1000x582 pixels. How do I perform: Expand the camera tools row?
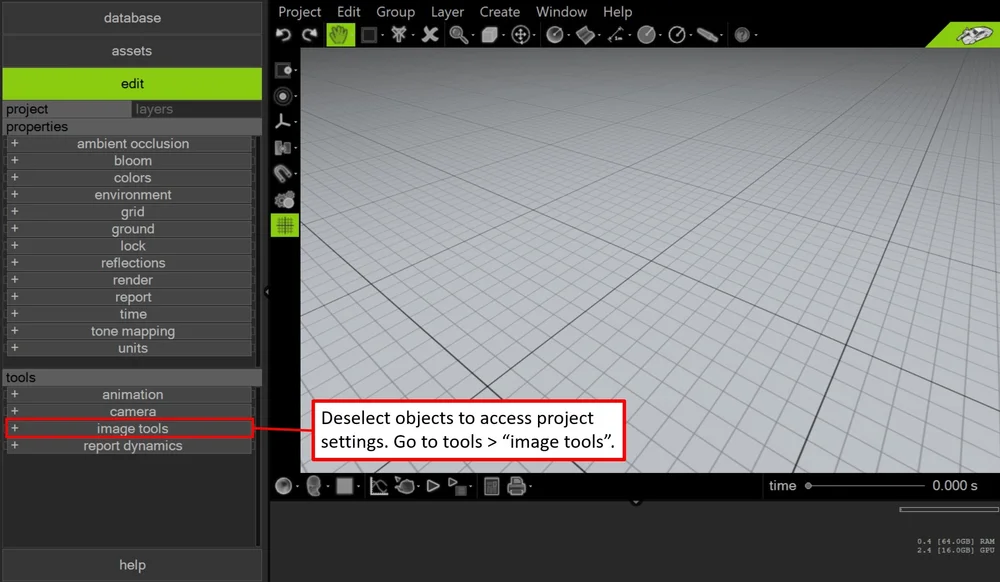tap(128, 412)
